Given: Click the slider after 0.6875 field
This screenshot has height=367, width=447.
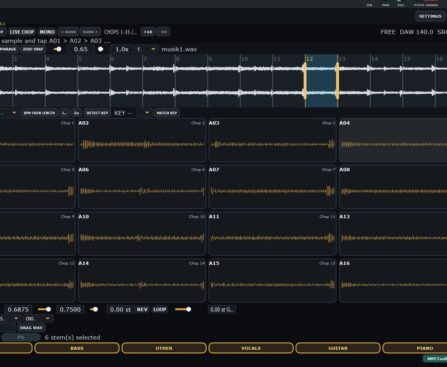Looking at the screenshot, I should coord(44,310).
